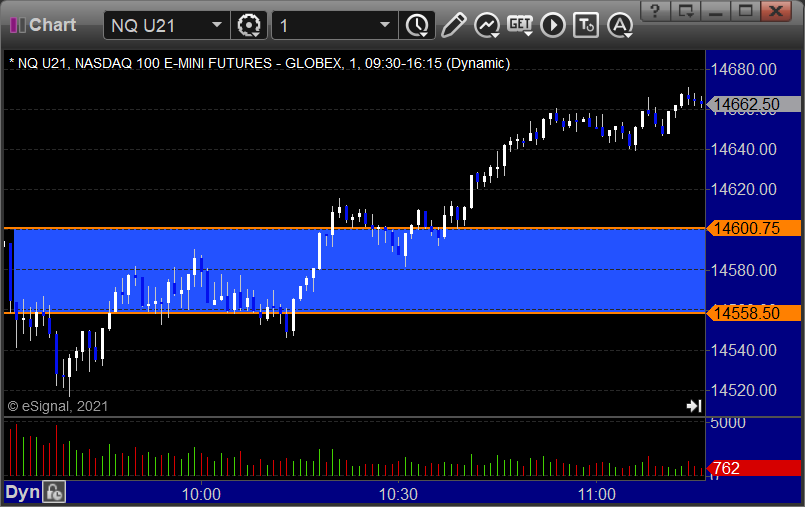Screen dimensions: 805x507
Task: Select the pencil drawing tool
Action: pyautogui.click(x=453, y=25)
